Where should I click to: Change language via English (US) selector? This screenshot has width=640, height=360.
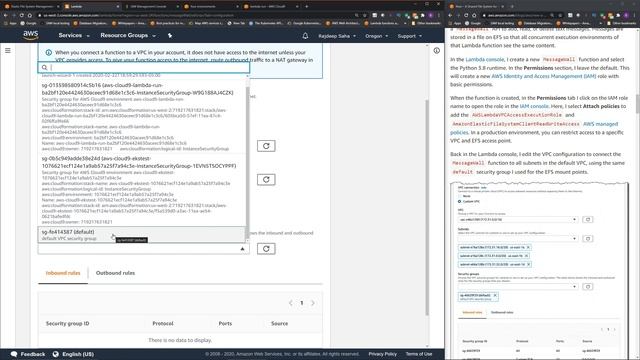tap(73, 354)
